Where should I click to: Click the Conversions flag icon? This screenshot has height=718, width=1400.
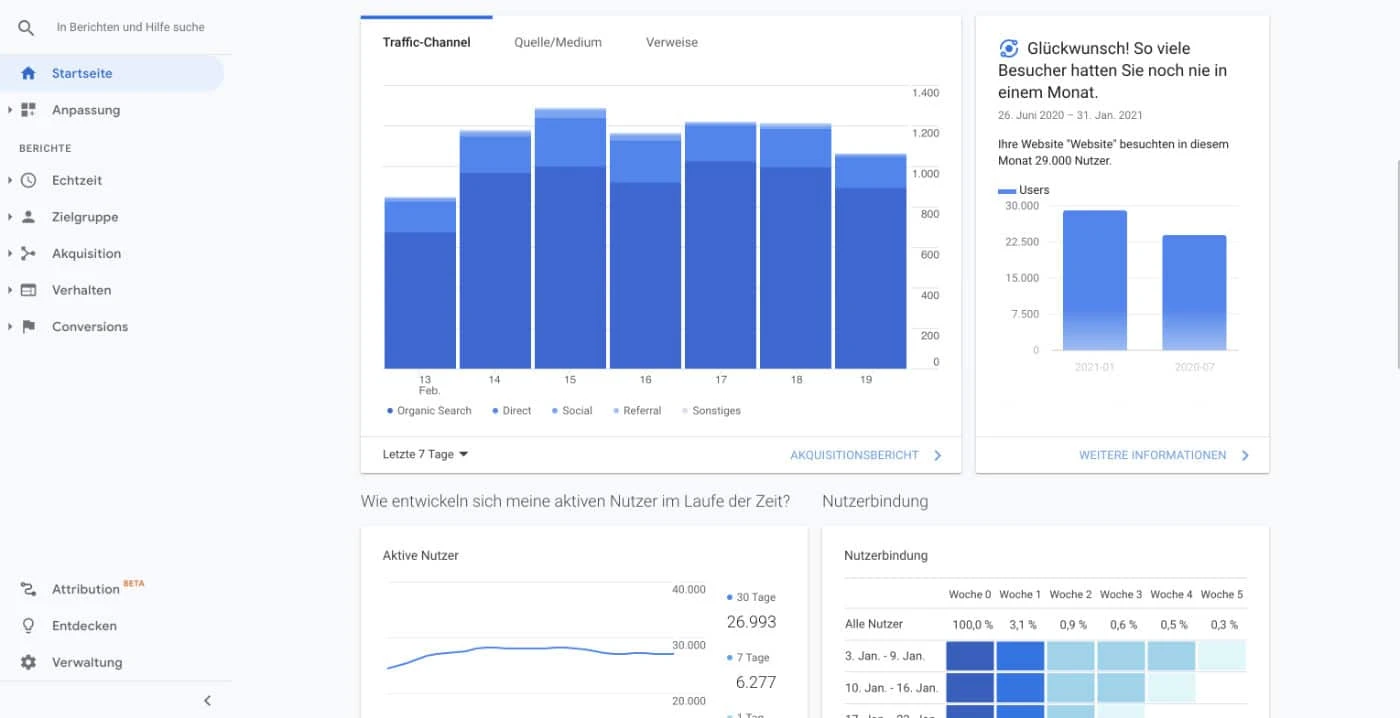[x=29, y=326]
